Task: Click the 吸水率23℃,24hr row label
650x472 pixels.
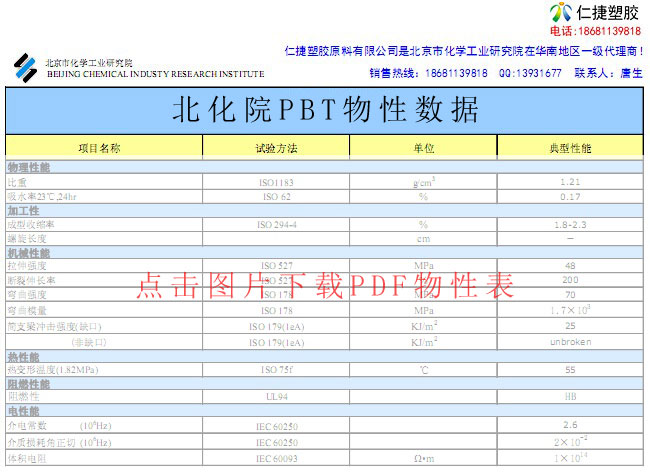Action: [x=42, y=196]
